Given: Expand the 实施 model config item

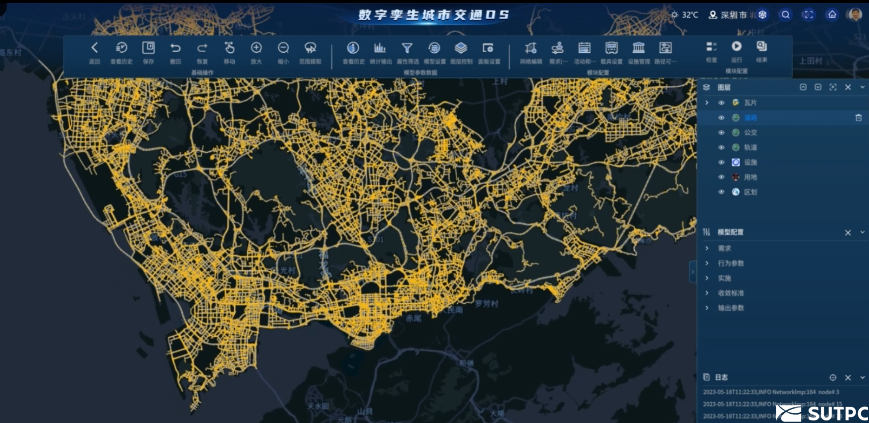Looking at the screenshot, I should [707, 278].
